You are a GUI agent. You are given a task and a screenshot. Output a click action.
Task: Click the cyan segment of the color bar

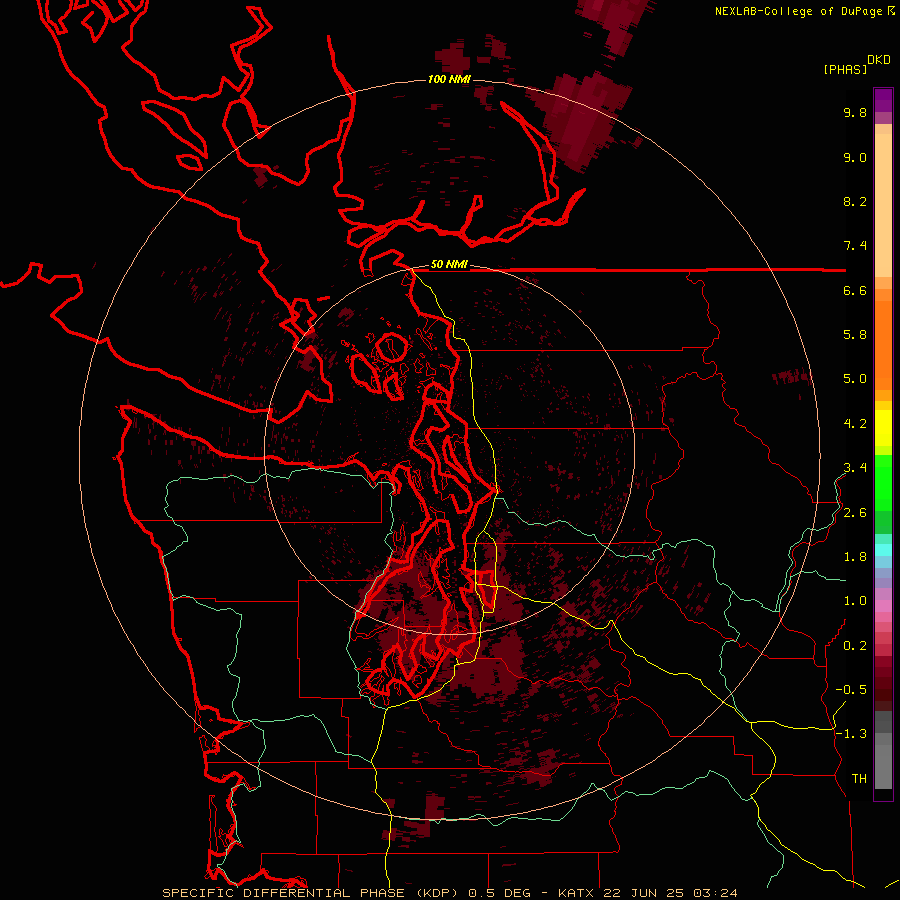coord(883,549)
